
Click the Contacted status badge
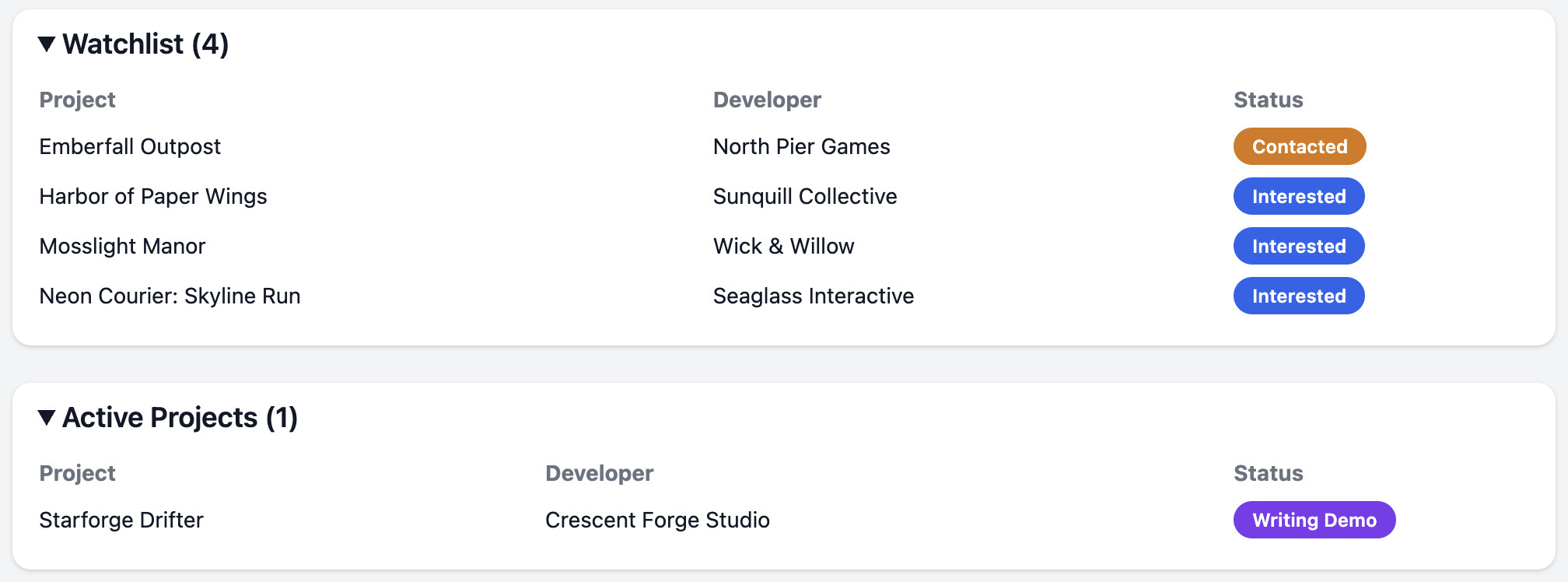pyautogui.click(x=1299, y=146)
